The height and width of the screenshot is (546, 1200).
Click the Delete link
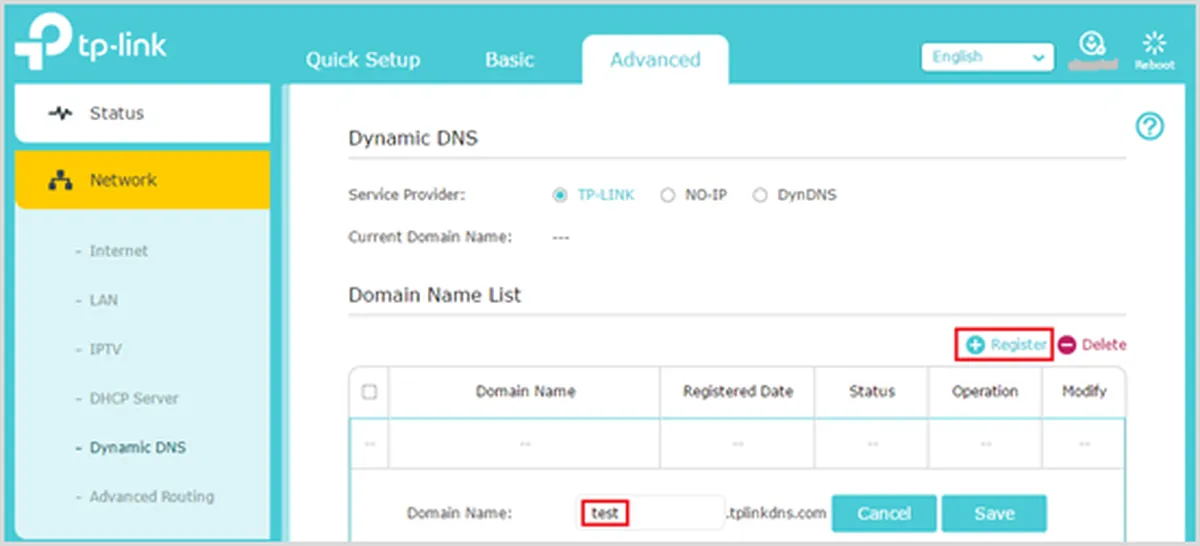pos(1104,344)
